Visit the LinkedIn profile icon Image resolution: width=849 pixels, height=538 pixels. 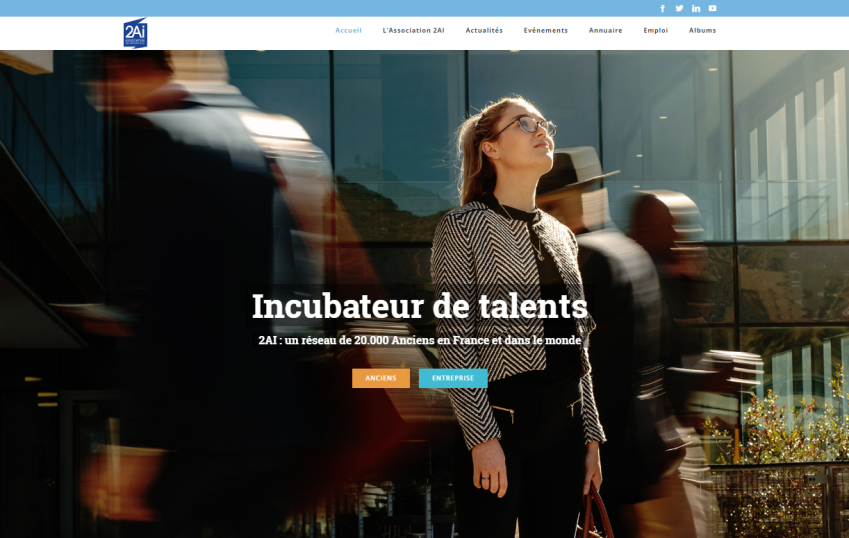pyautogui.click(x=696, y=8)
